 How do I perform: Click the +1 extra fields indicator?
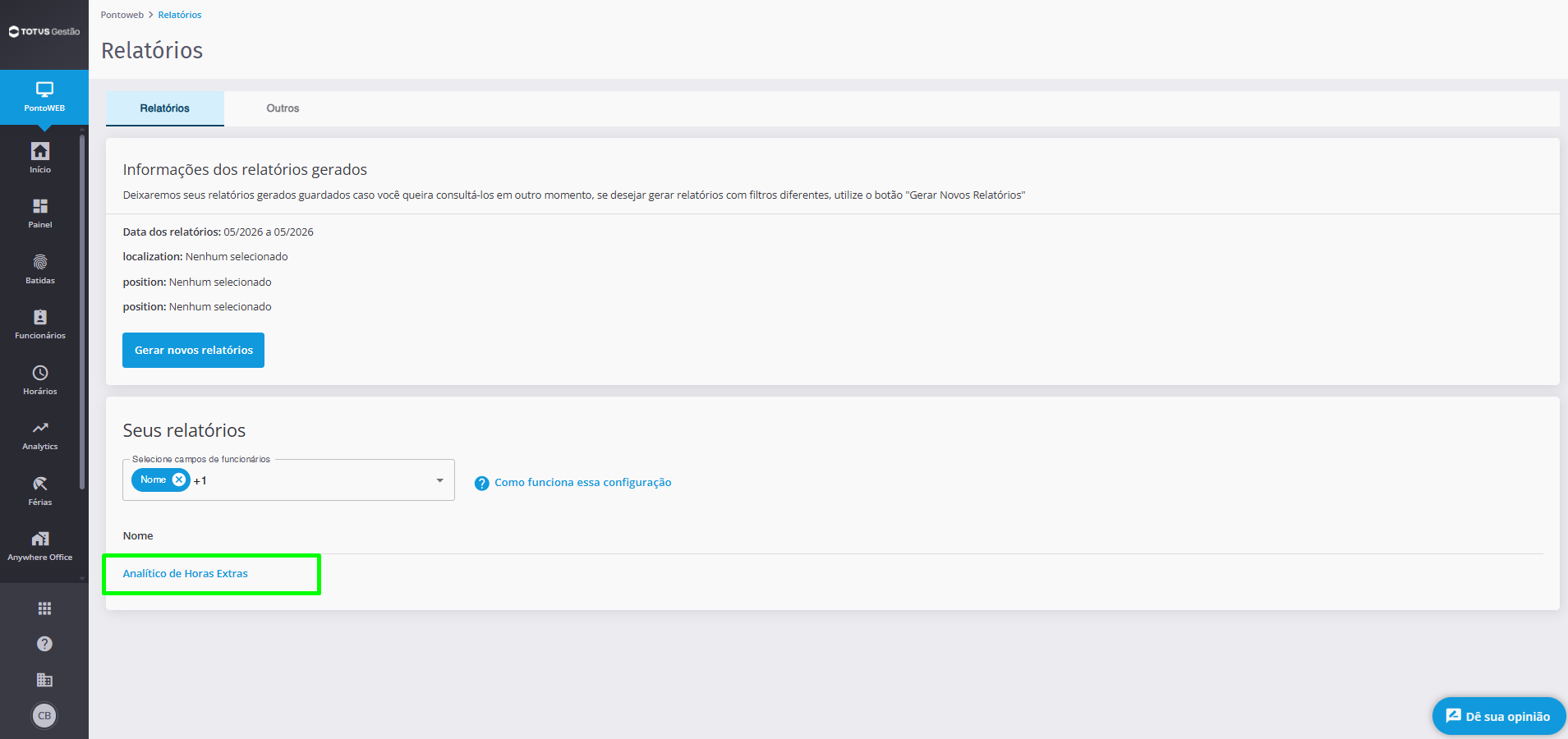click(200, 481)
